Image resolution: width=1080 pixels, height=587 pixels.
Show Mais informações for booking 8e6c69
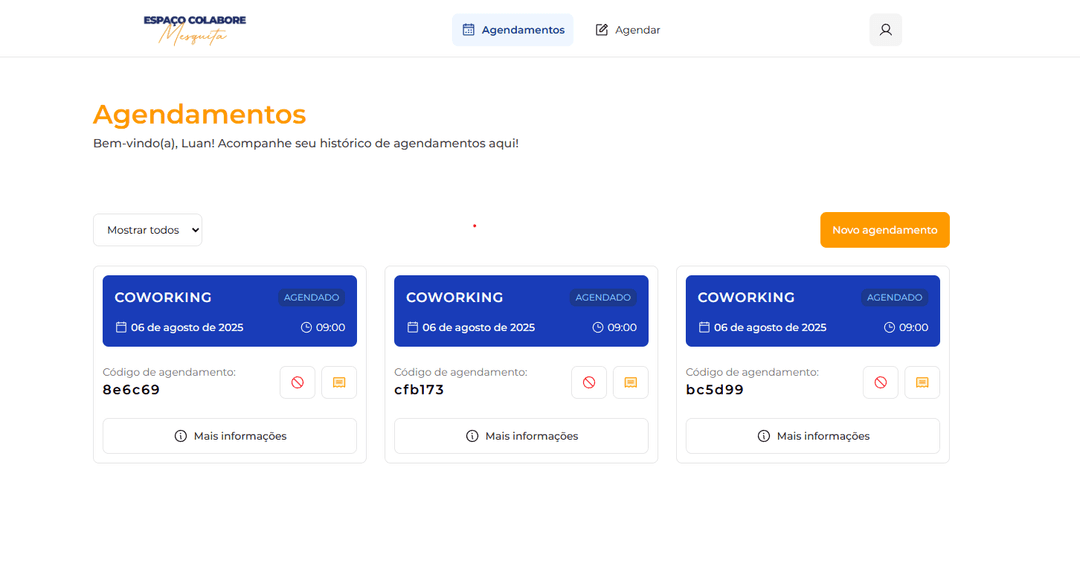[229, 436]
